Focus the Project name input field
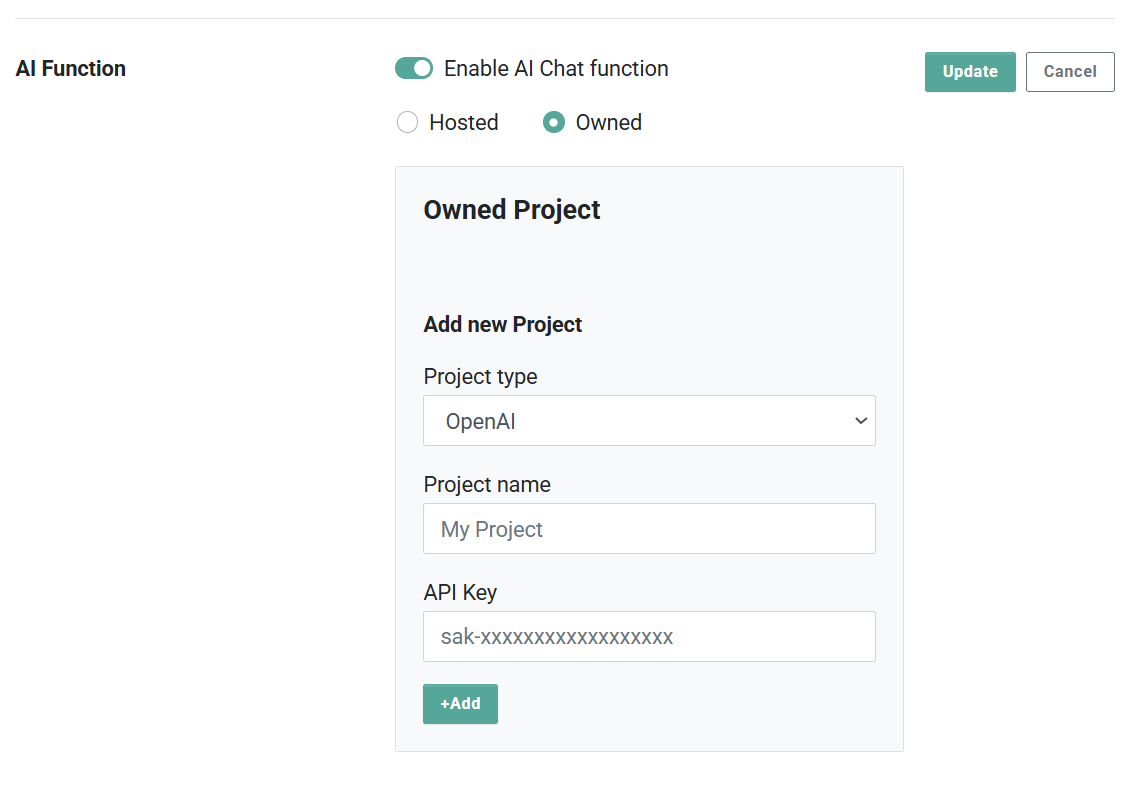1131x801 pixels. (x=649, y=529)
